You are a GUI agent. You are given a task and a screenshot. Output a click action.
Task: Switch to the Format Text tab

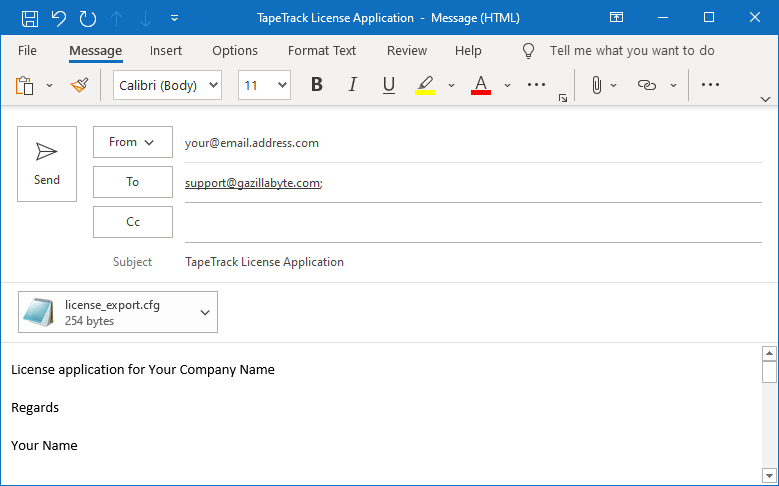pyautogui.click(x=322, y=51)
